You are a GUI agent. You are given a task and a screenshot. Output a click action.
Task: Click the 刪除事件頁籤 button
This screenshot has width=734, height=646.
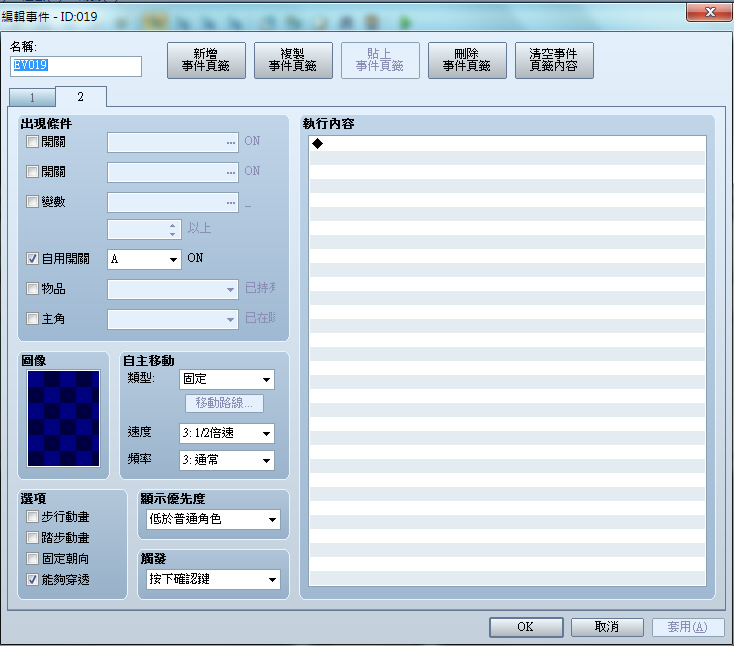pyautogui.click(x=467, y=60)
